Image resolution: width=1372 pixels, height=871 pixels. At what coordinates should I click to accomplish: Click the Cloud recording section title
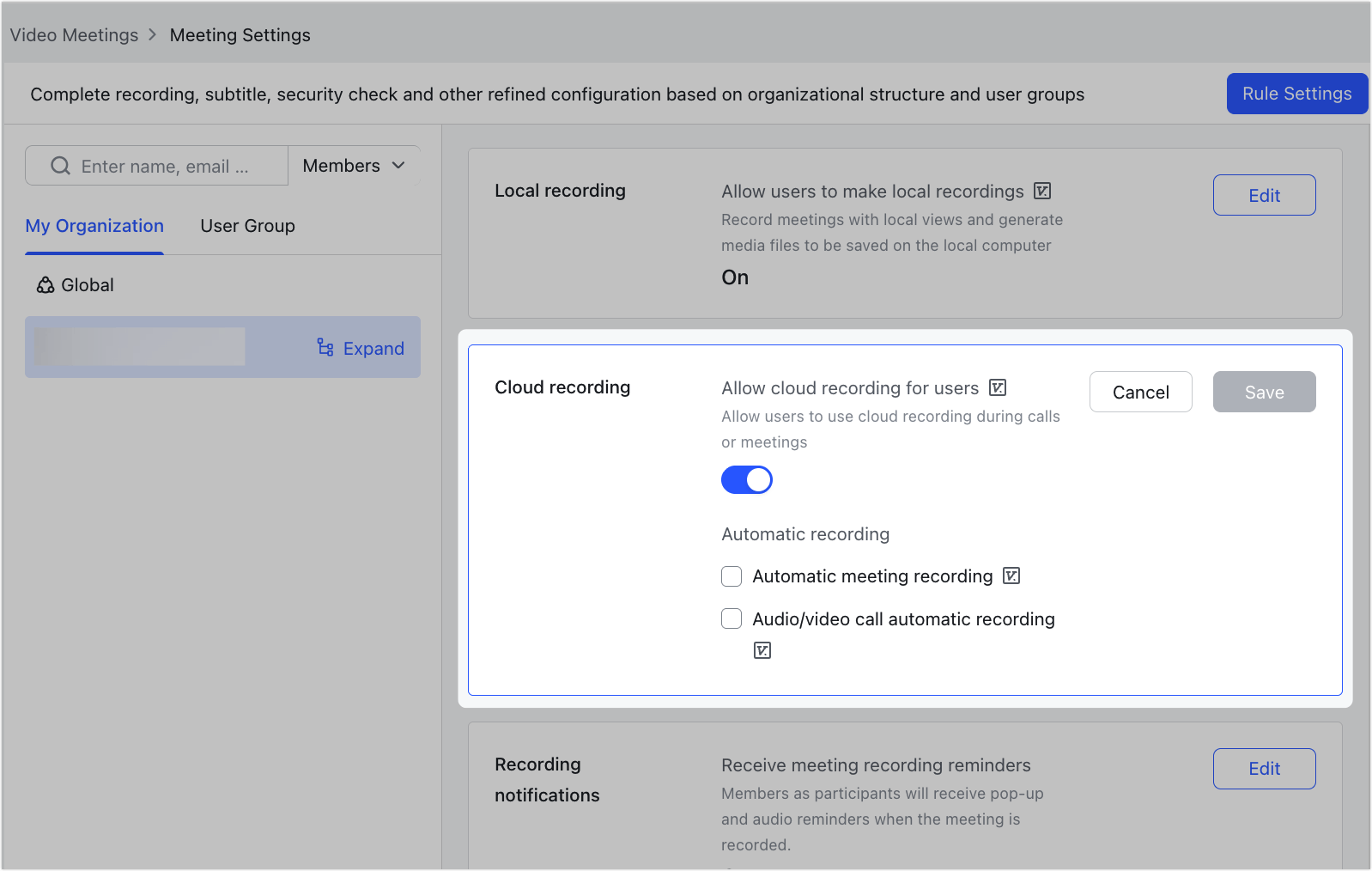562,387
